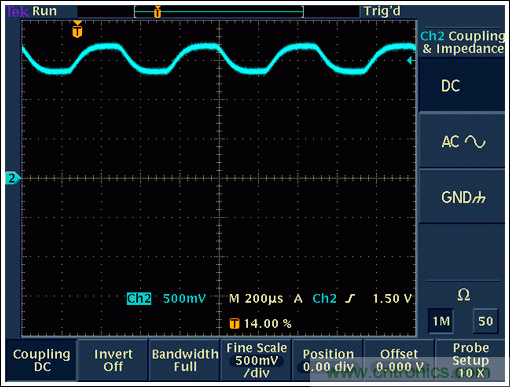Open the Coupling DC menu
Screen dimensions: 510x387
41,360
